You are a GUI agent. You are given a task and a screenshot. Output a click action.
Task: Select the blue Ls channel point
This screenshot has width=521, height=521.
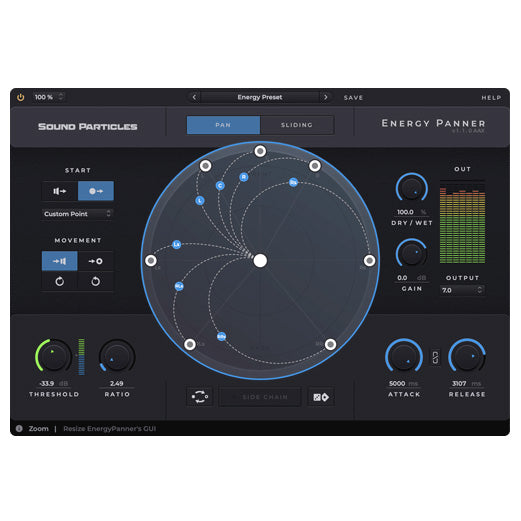point(177,244)
